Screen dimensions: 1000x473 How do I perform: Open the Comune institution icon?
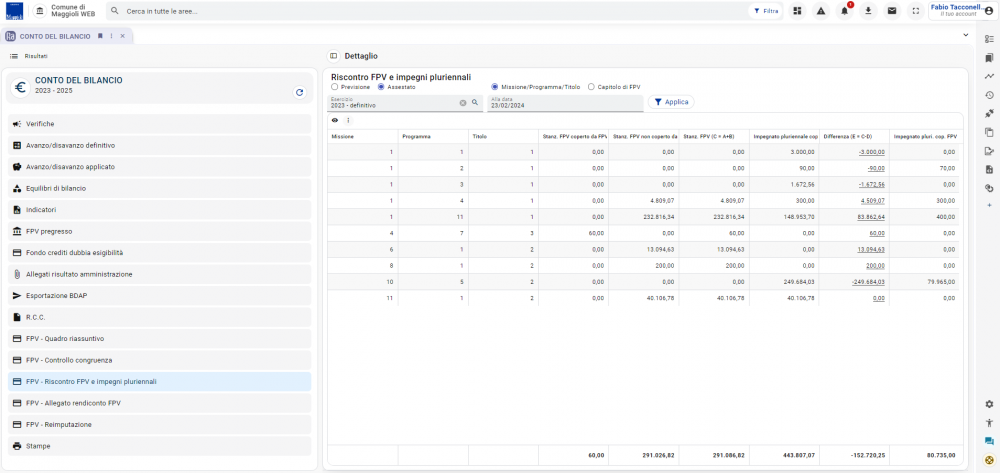click(40, 11)
